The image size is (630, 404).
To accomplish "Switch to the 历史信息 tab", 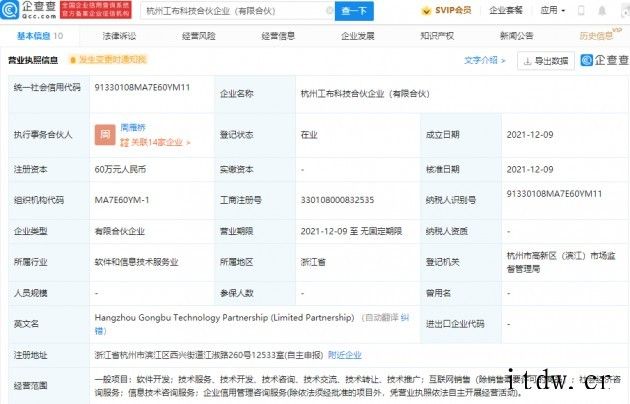I will (596, 36).
